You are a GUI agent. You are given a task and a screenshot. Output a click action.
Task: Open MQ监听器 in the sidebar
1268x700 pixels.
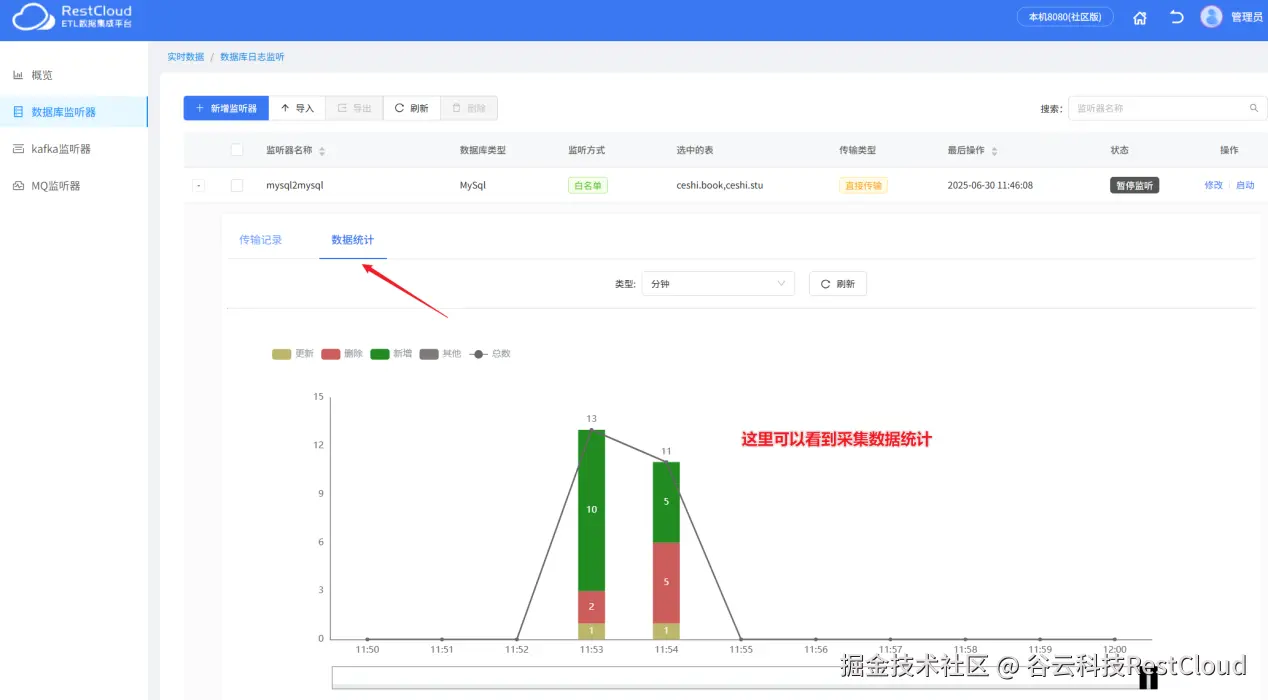(x=55, y=186)
